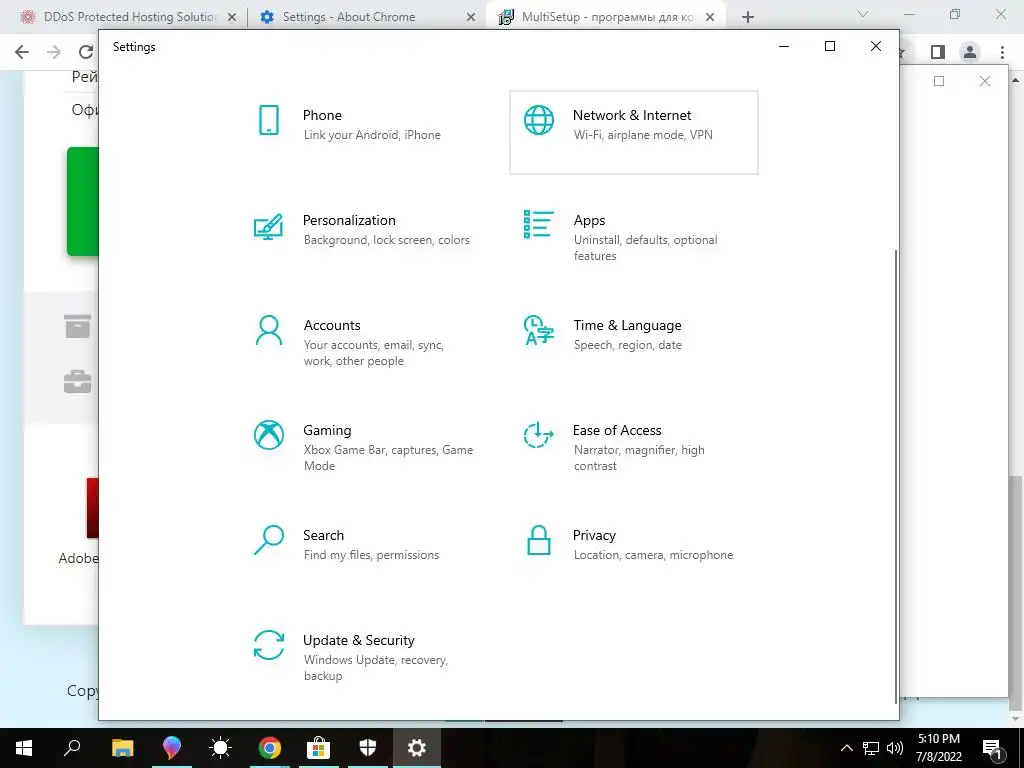Open the Search magnifier icon in Settings
This screenshot has height=768, width=1024.
[x=268, y=540]
